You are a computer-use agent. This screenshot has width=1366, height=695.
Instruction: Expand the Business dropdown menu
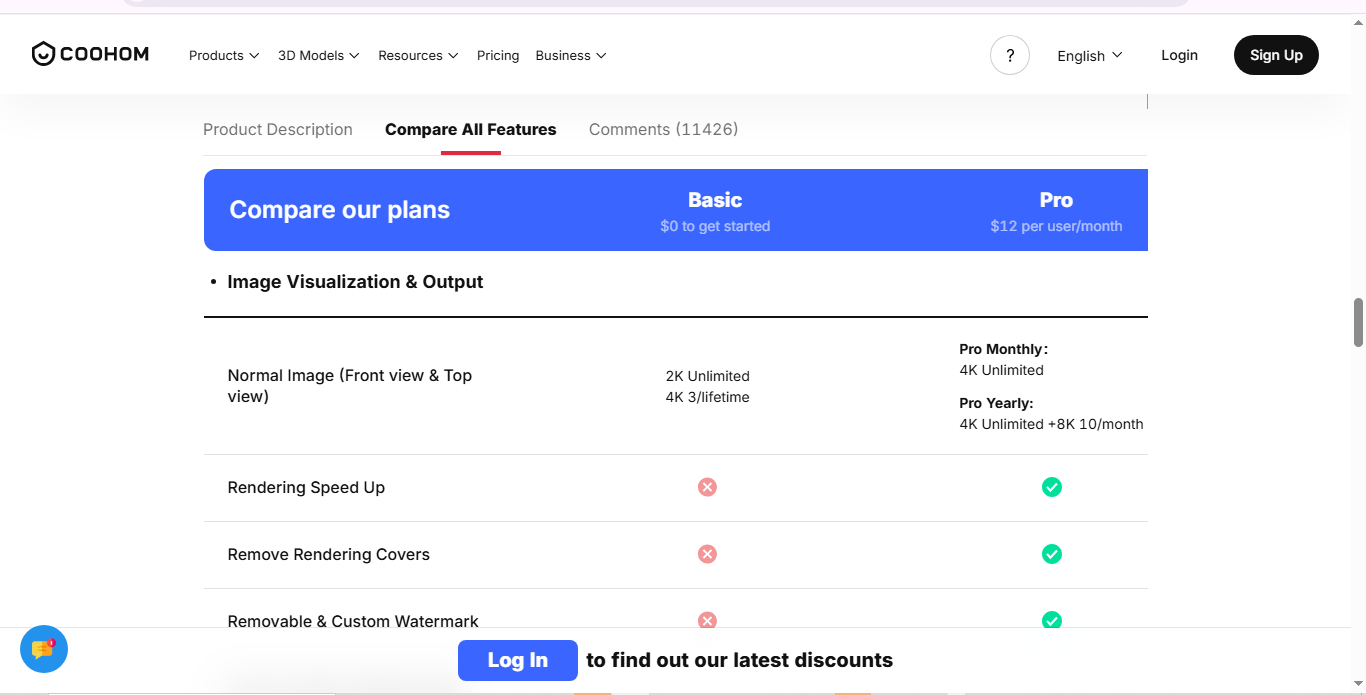(571, 56)
